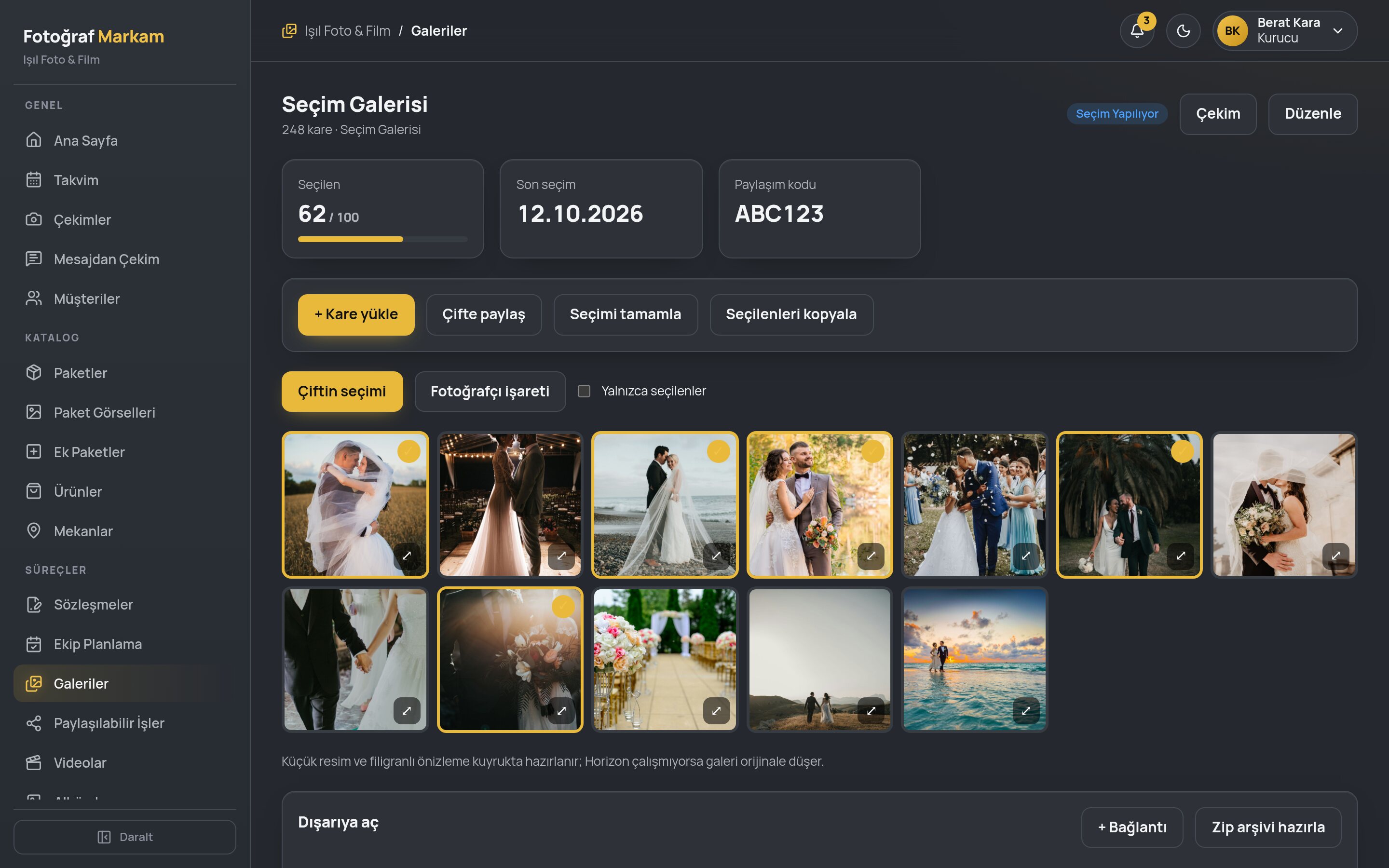Switch to Çiftin seçimi tab
This screenshot has width=1389, height=868.
coord(342,392)
